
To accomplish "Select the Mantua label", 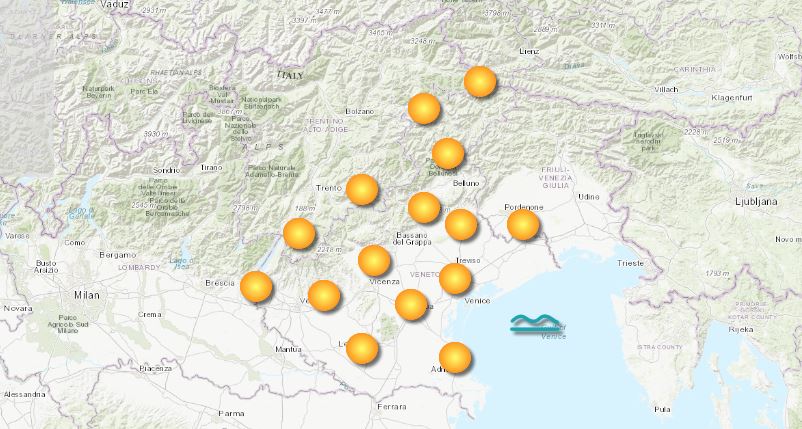I will (288, 350).
